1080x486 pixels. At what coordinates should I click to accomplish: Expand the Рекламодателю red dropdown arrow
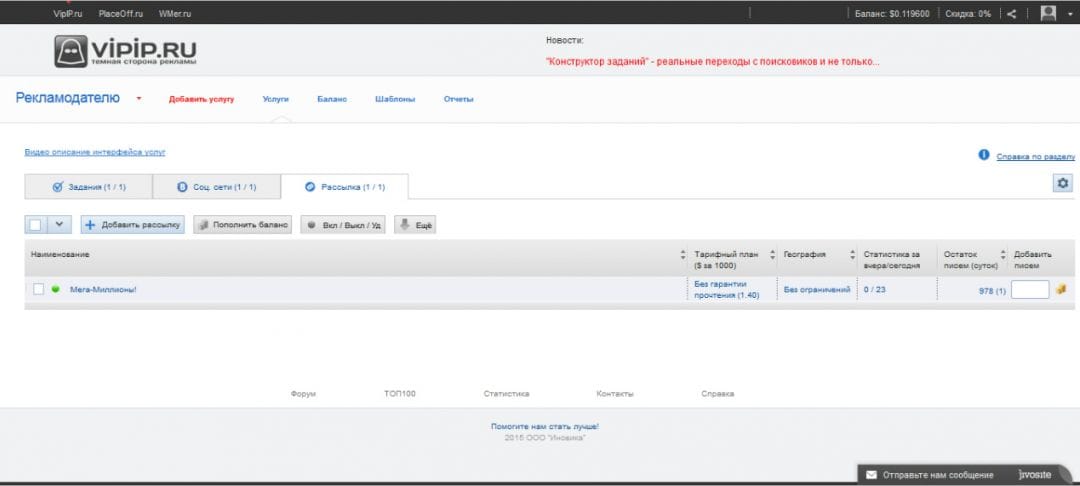point(138,98)
